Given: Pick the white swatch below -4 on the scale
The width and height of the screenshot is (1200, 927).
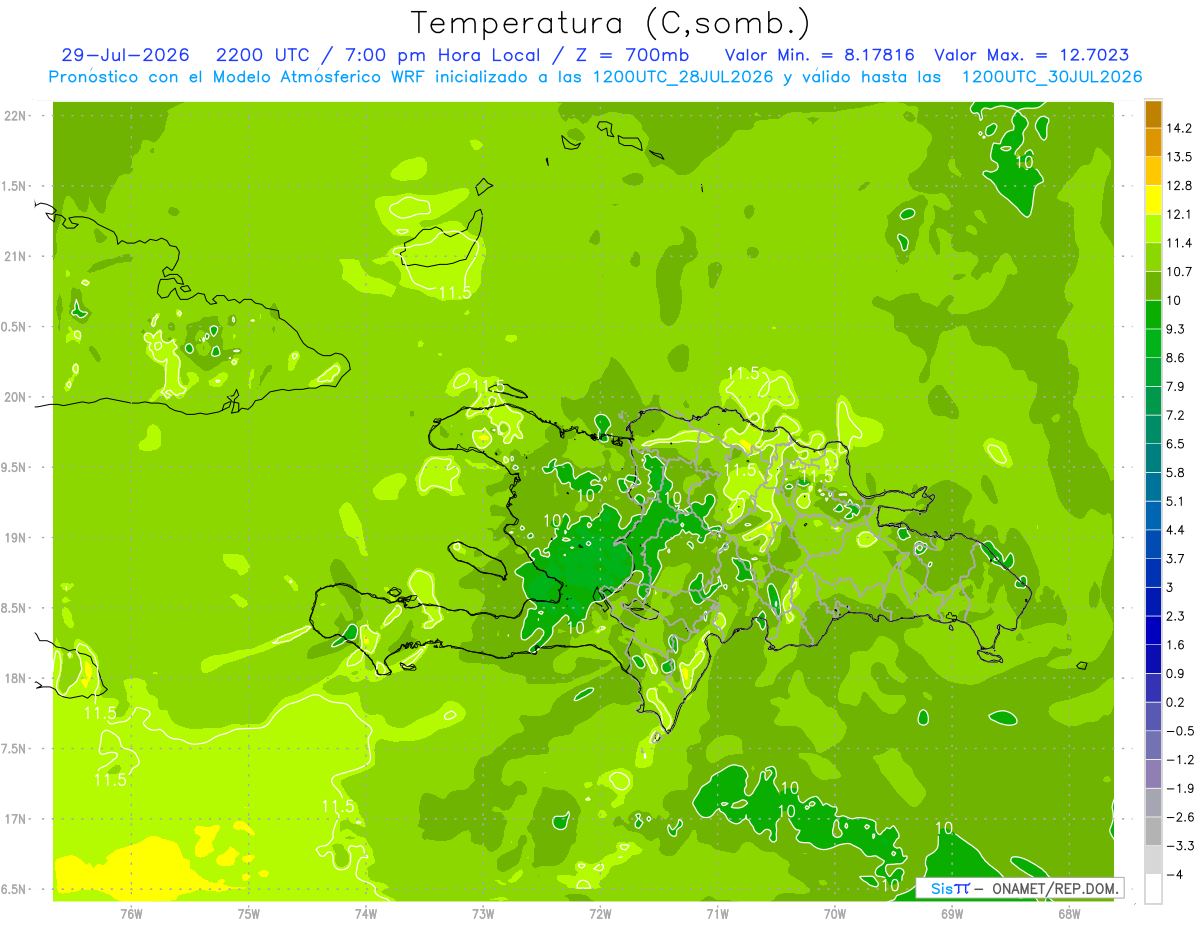Looking at the screenshot, I should click(1153, 889).
